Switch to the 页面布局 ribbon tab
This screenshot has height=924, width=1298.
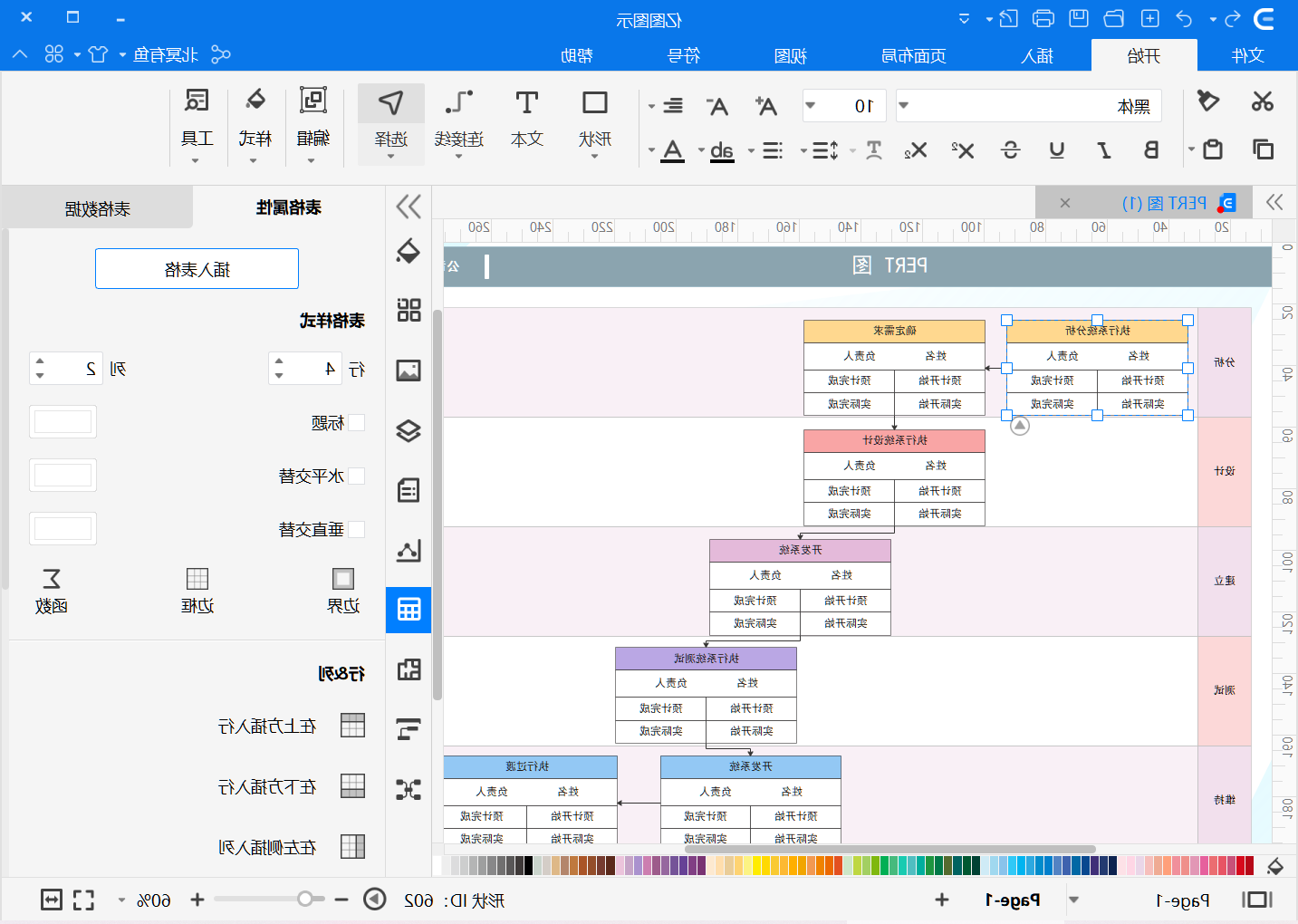(913, 56)
